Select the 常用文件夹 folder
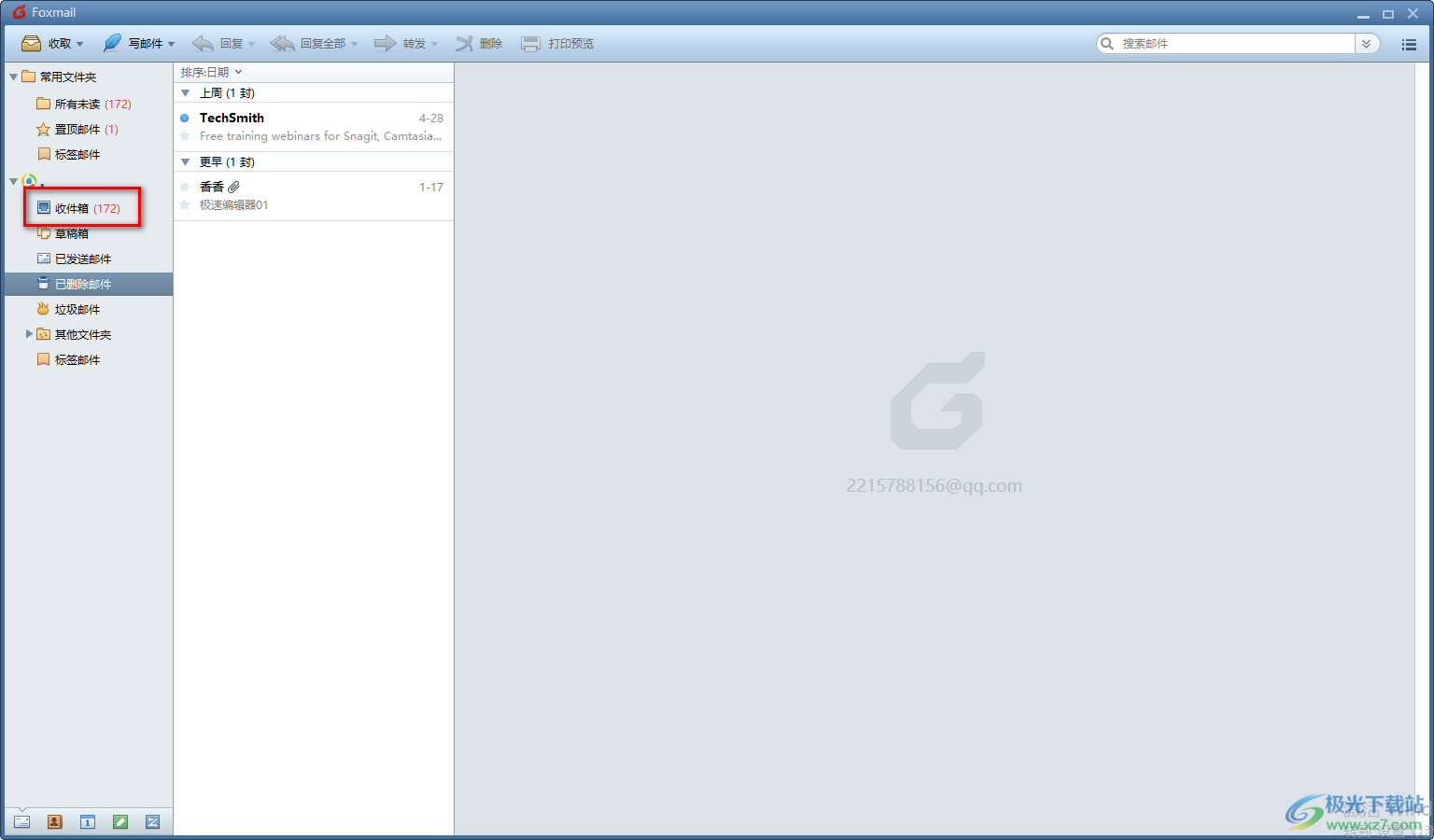The height and width of the screenshot is (840, 1434). (60, 77)
